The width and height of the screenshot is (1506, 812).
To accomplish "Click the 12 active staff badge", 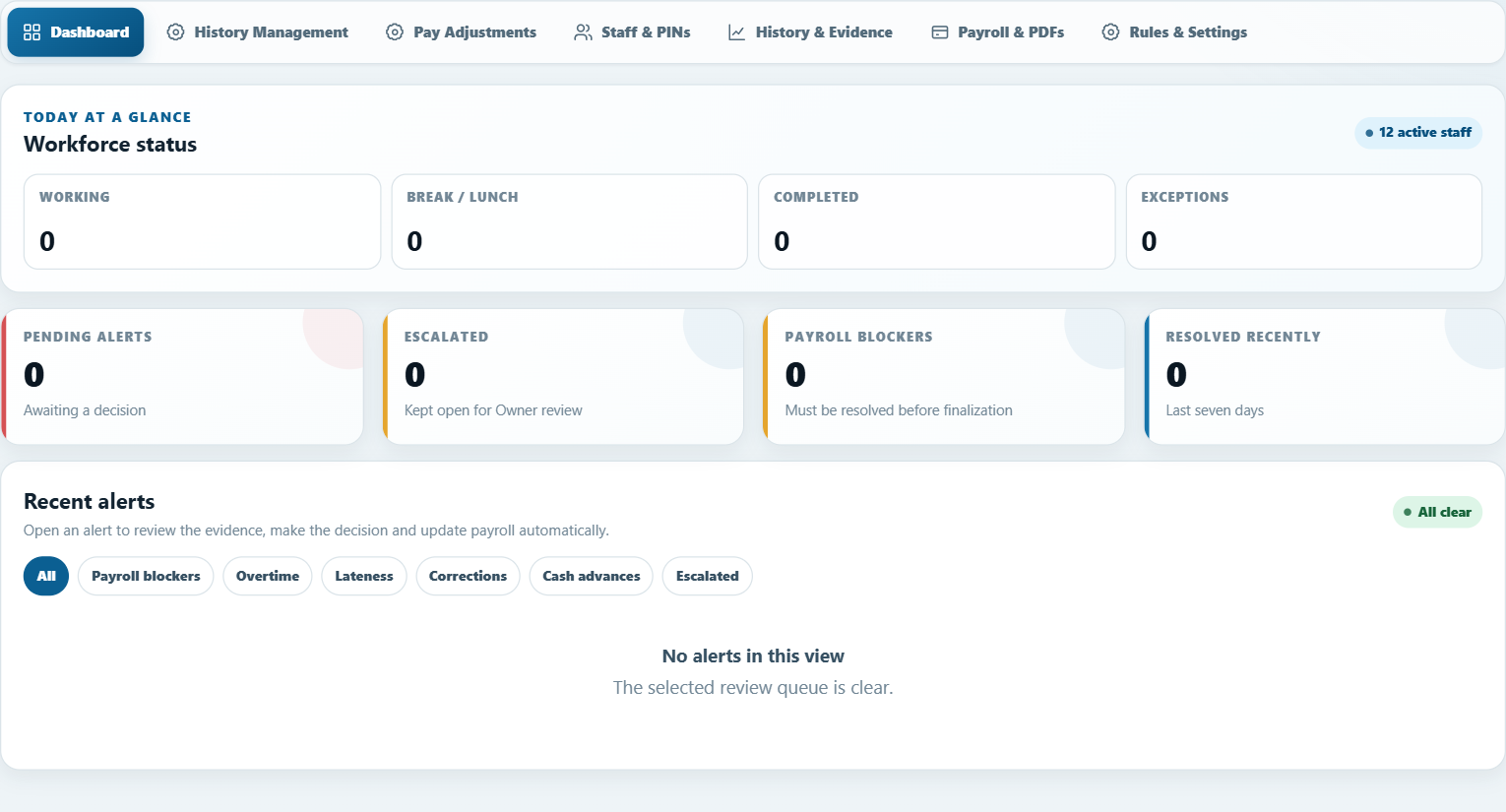I will tap(1418, 133).
